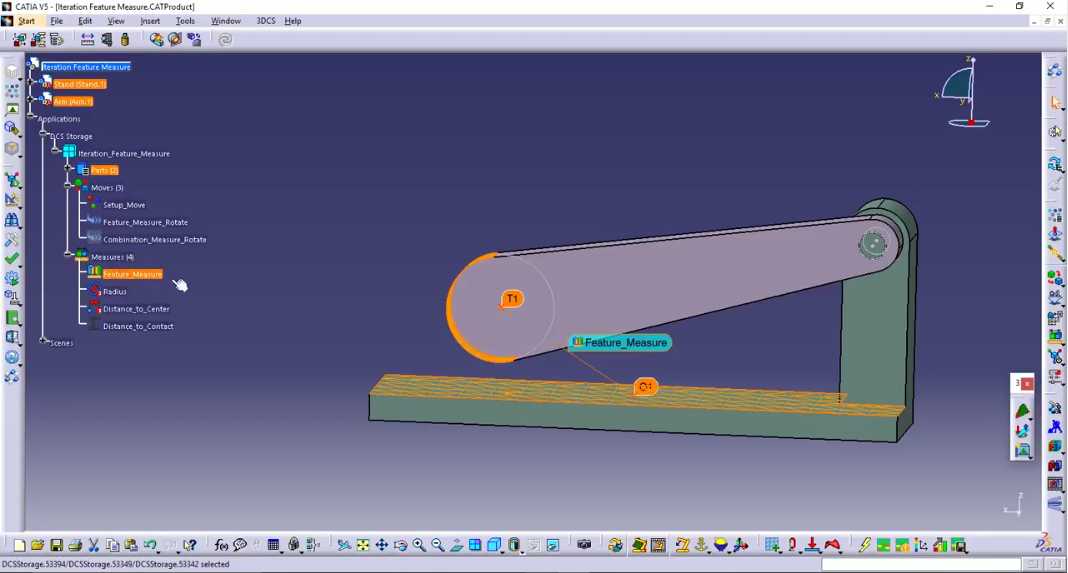The width and height of the screenshot is (1068, 573).
Task: Collapse the Measures (4) node
Action: pos(67,255)
